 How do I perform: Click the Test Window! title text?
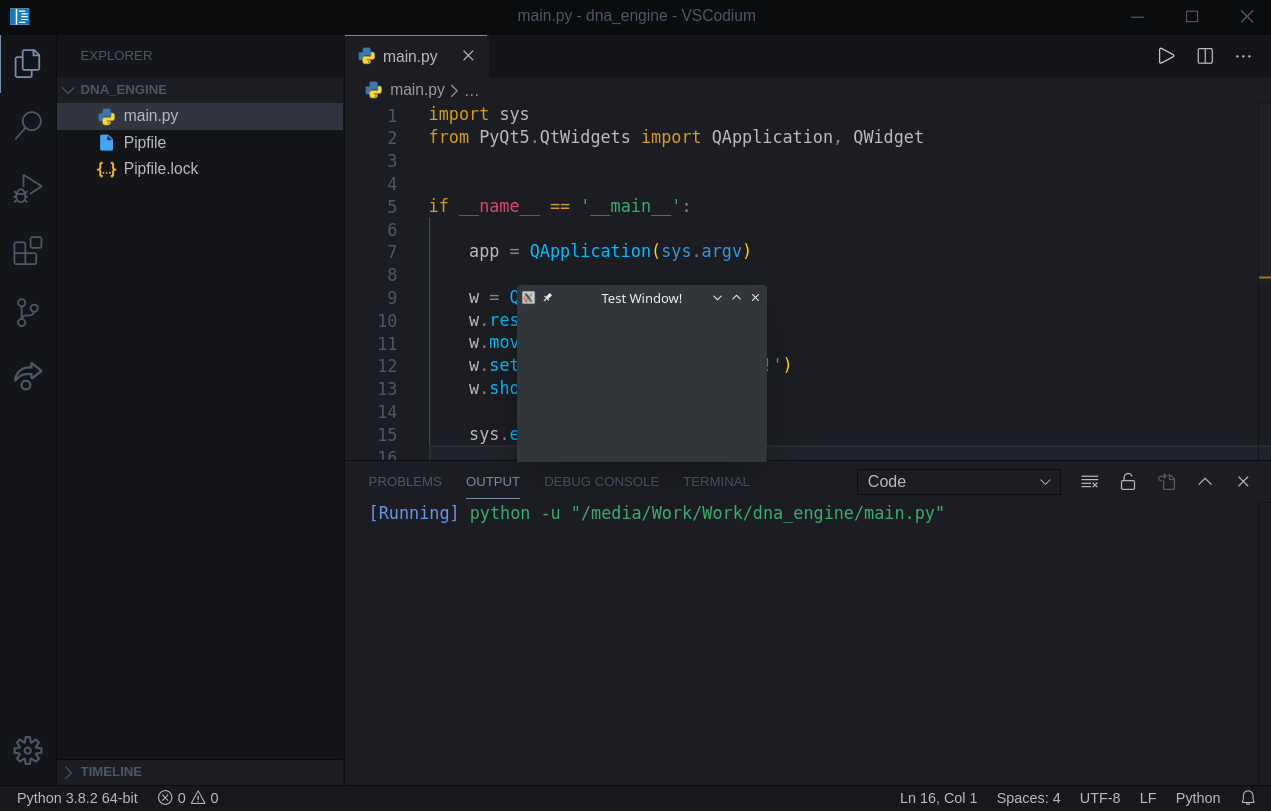coord(642,298)
